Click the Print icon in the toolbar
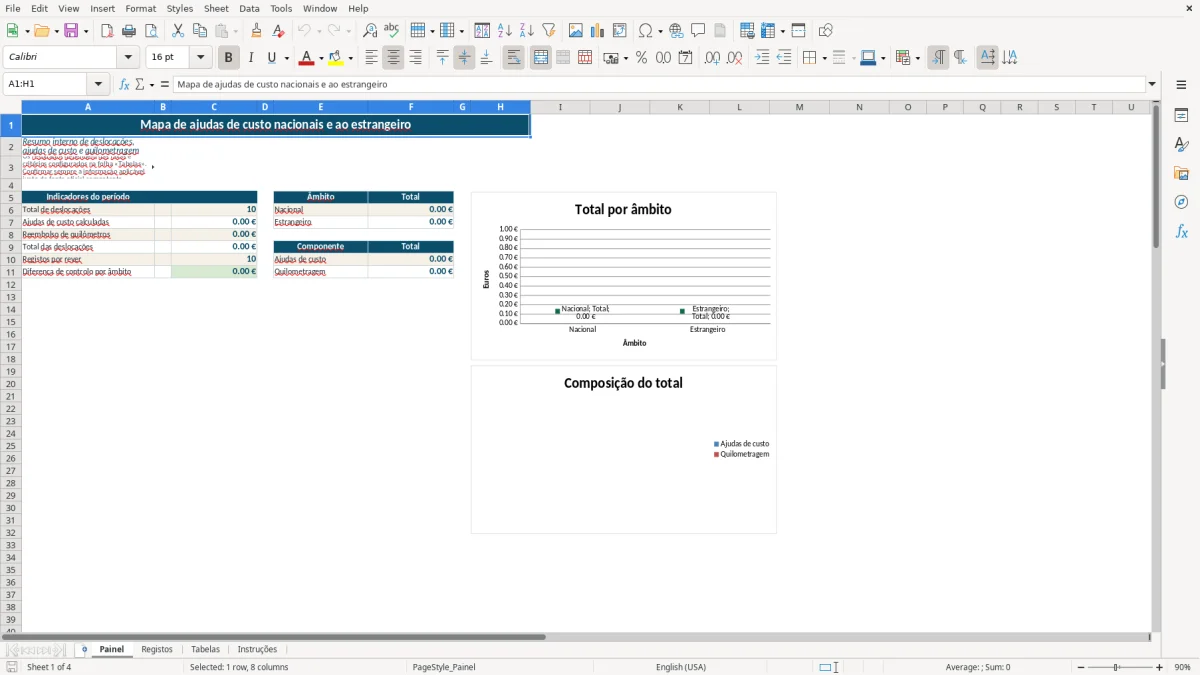The height and width of the screenshot is (675, 1200). pyautogui.click(x=129, y=31)
